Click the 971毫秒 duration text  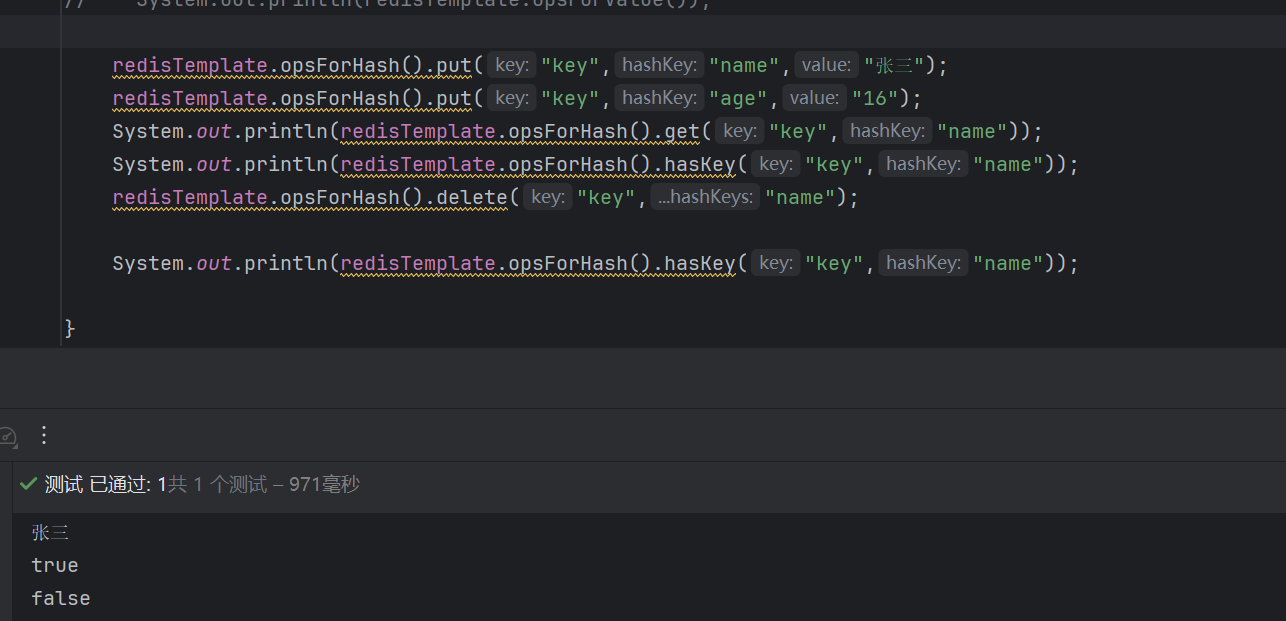[x=325, y=483]
